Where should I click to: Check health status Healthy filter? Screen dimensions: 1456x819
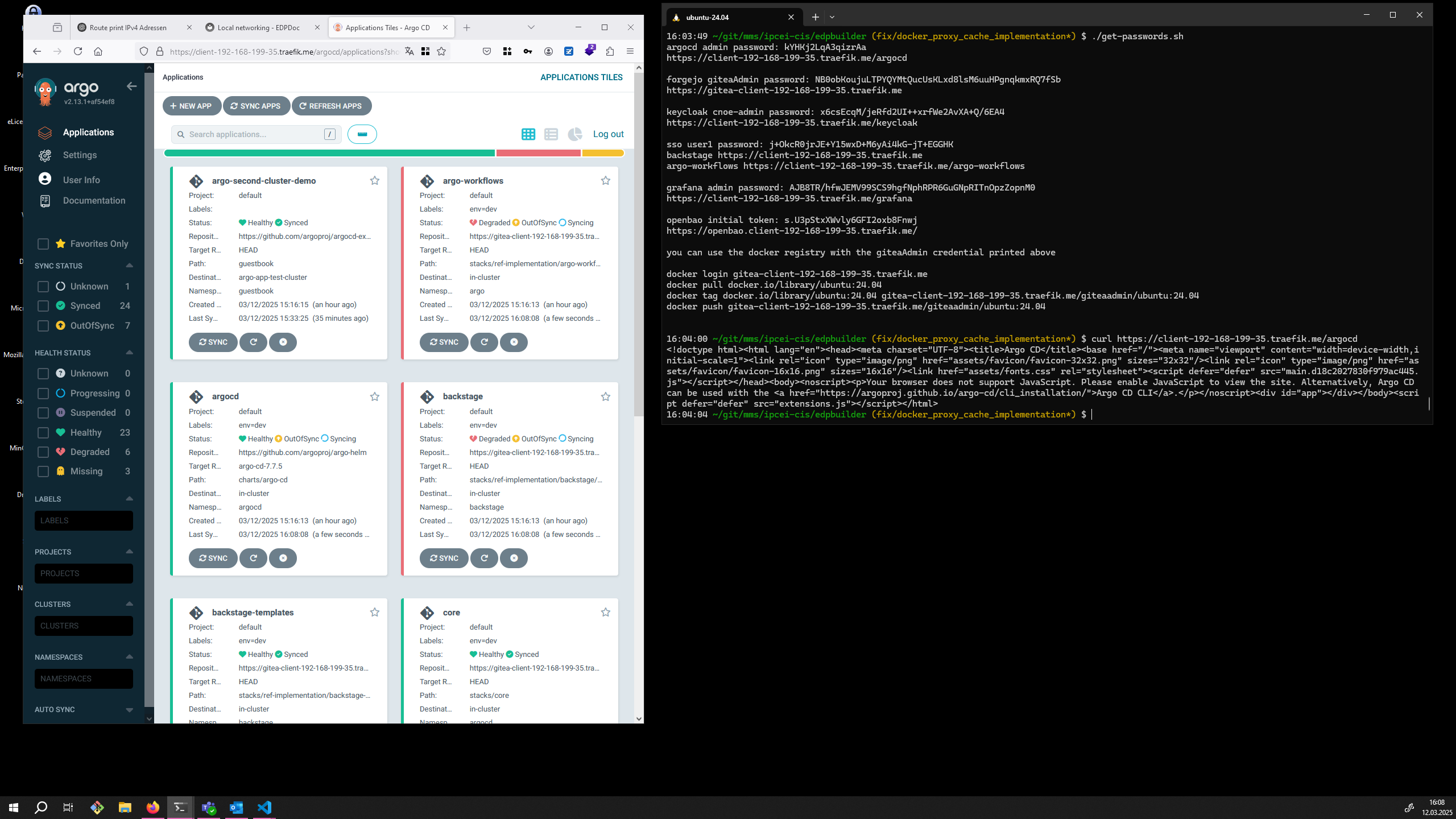[x=43, y=433]
